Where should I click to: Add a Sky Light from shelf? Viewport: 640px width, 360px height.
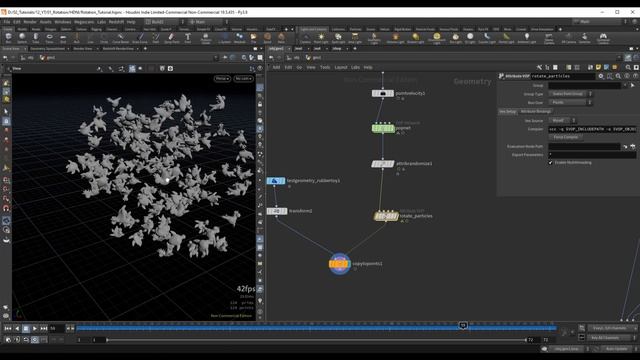455,38
